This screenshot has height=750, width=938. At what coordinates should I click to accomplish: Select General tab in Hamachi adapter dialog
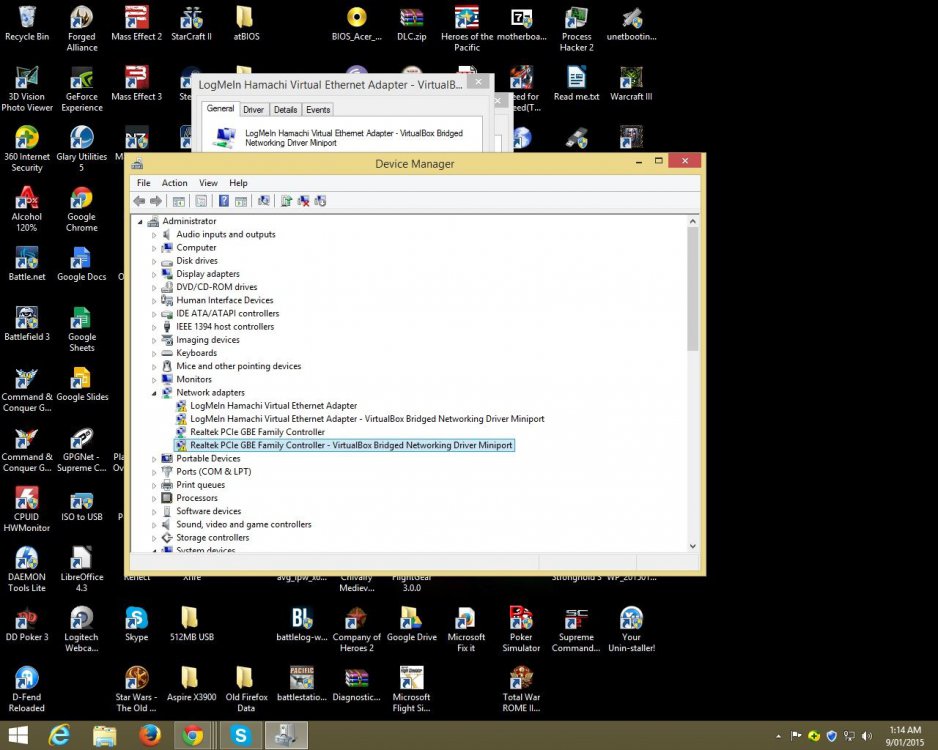tap(220, 109)
